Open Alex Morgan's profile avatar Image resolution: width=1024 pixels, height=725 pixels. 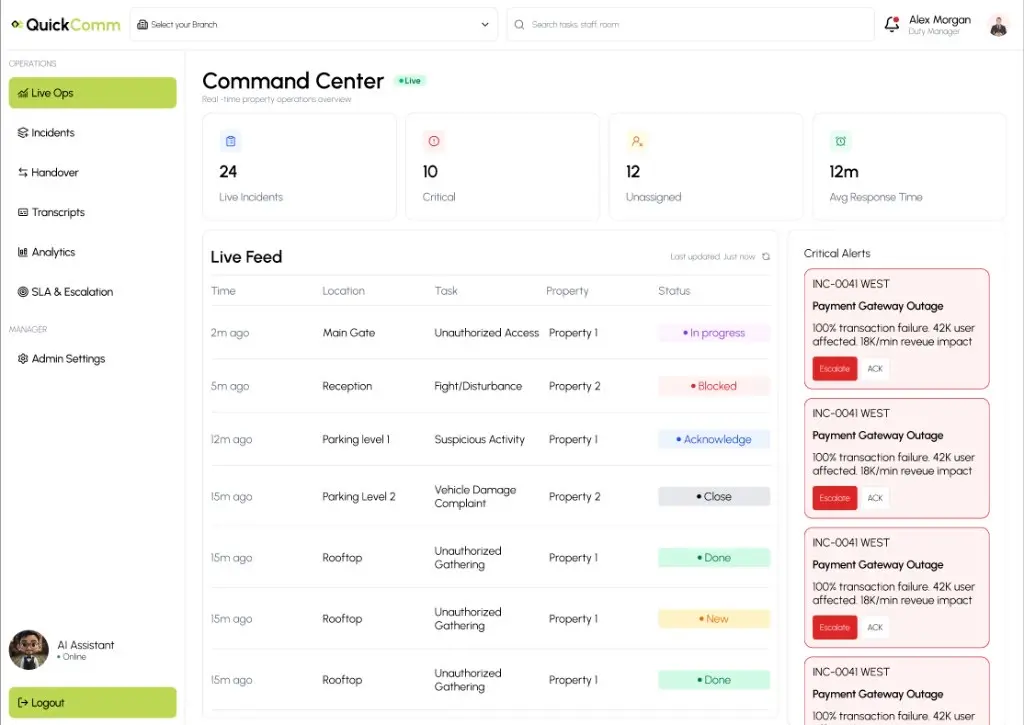[x=998, y=25]
